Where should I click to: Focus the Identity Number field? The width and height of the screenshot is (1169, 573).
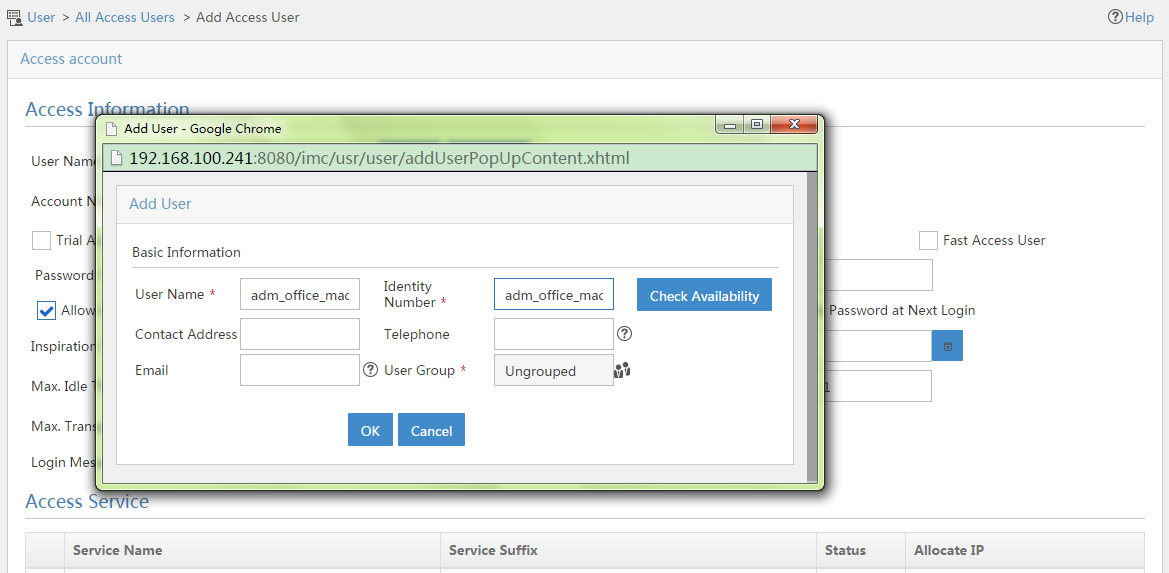click(x=554, y=294)
